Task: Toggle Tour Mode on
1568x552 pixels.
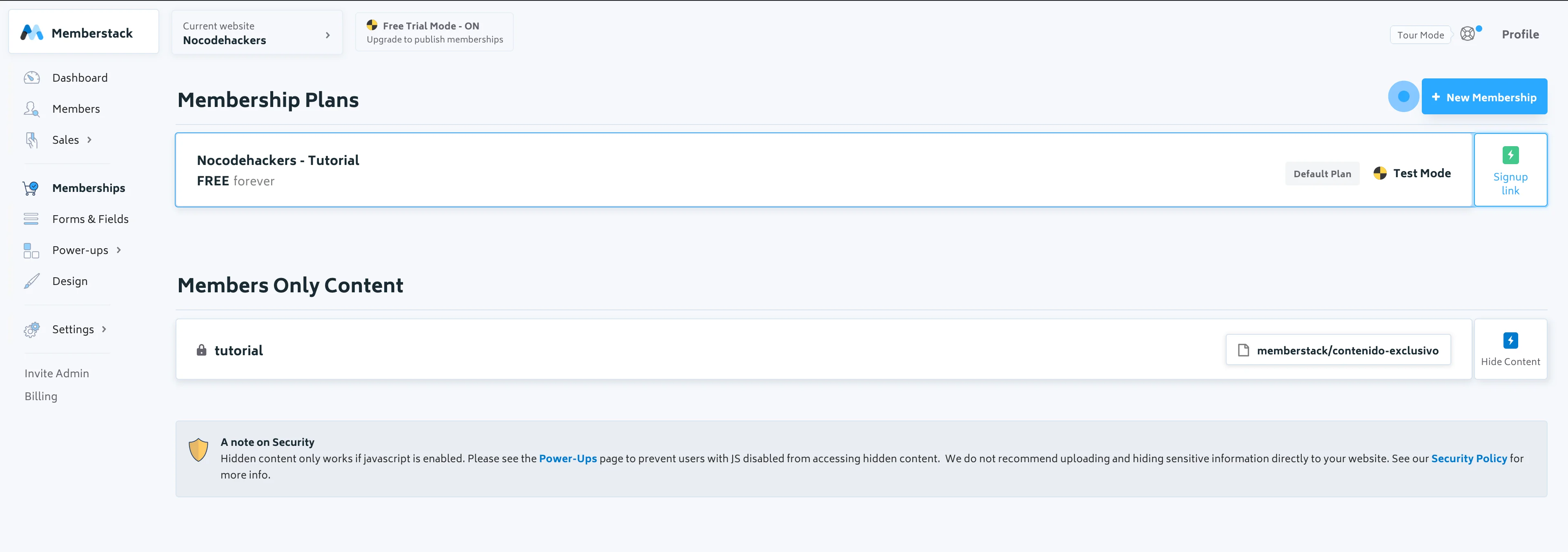Action: pyautogui.click(x=1420, y=35)
